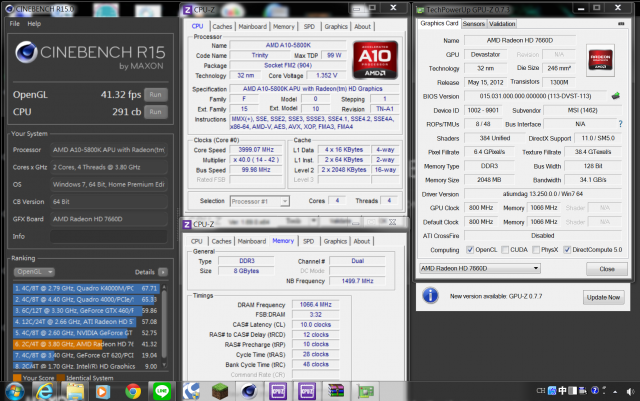Click the Info input field in Cinebench
Image resolution: width=640 pixels, height=401 pixels.
pyautogui.click(x=109, y=236)
